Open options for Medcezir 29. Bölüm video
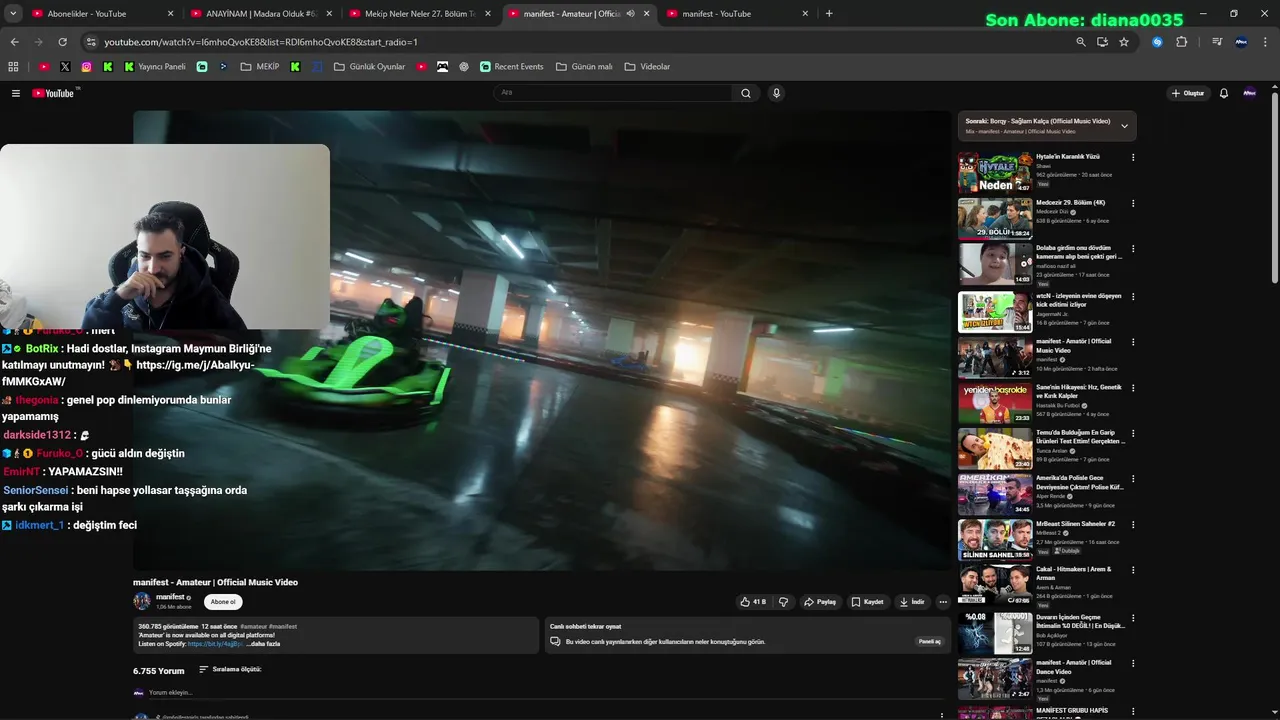The width and height of the screenshot is (1280, 720). tap(1132, 204)
